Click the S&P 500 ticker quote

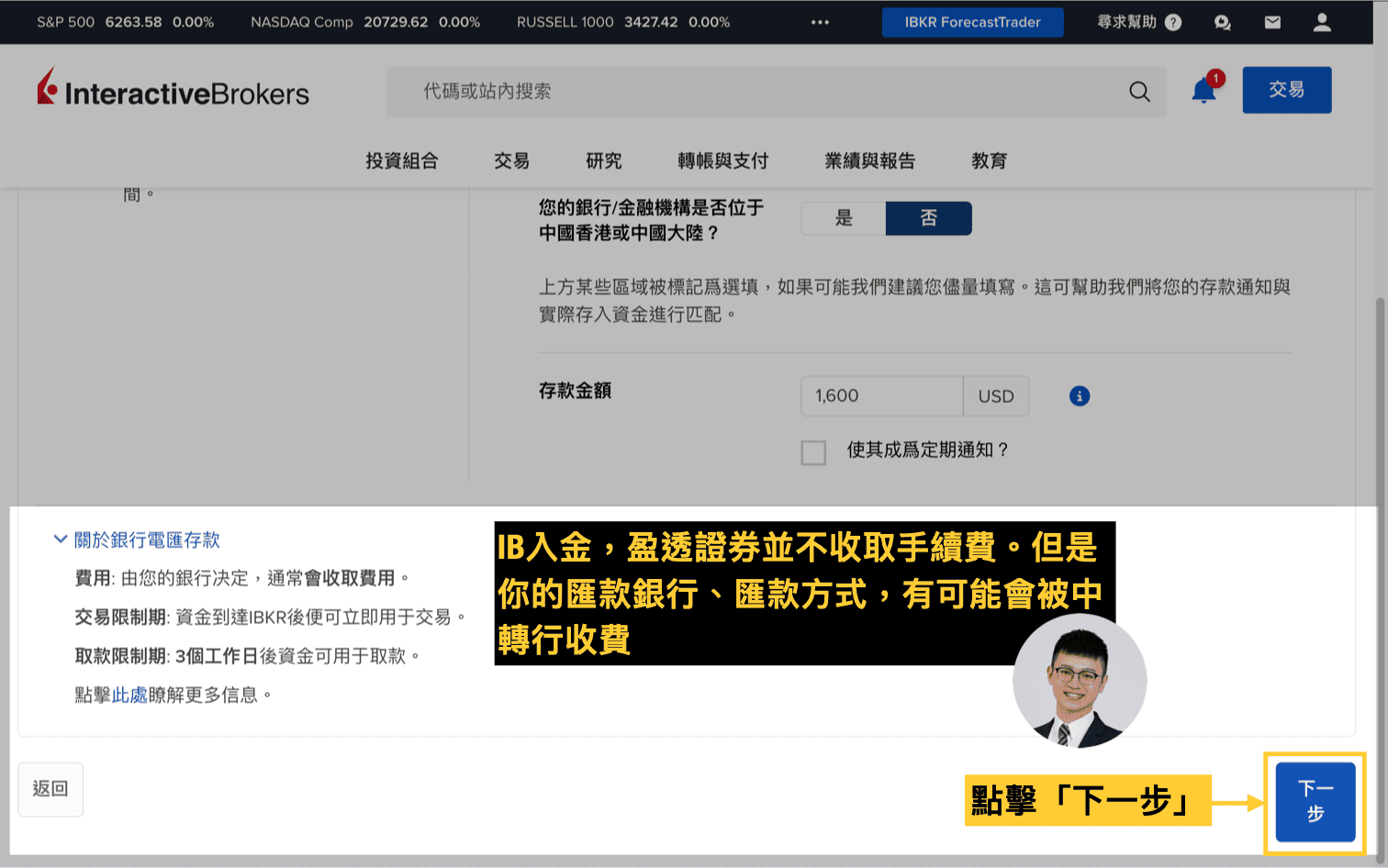click(125, 22)
